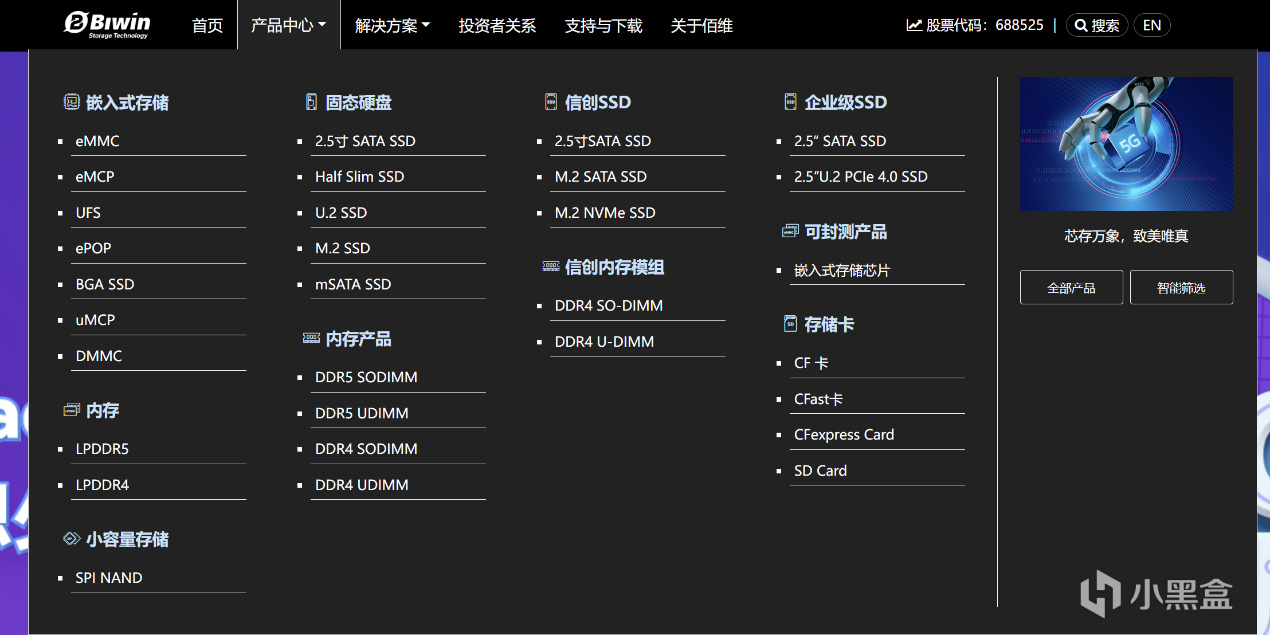The width and height of the screenshot is (1270, 635).
Task: Open the M.2 SATA SSD link
Action: [601, 177]
